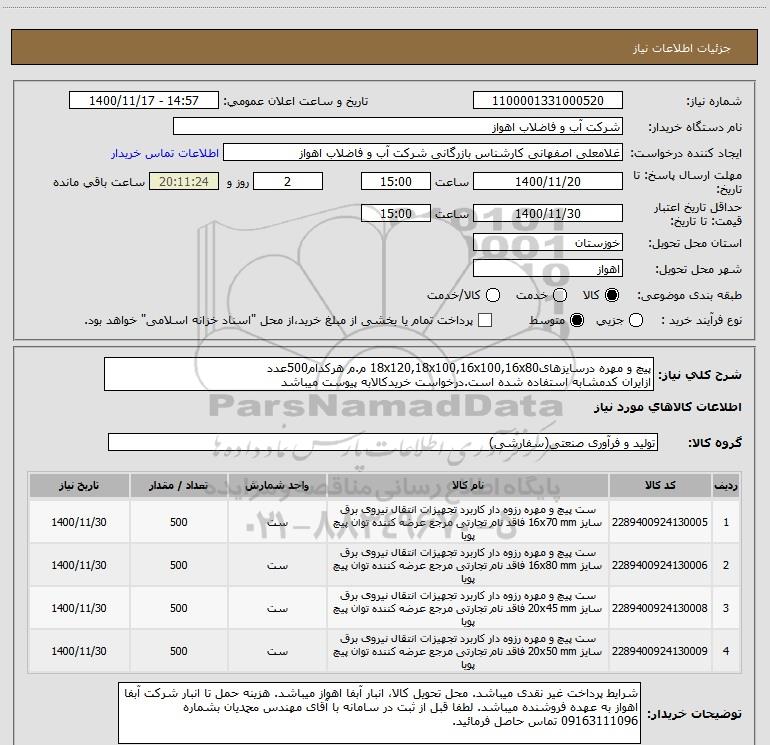This screenshot has height=745, width=770.
Task: Click the اطلاعات کالاهای مورد نیاز heading
Action: pos(668,407)
